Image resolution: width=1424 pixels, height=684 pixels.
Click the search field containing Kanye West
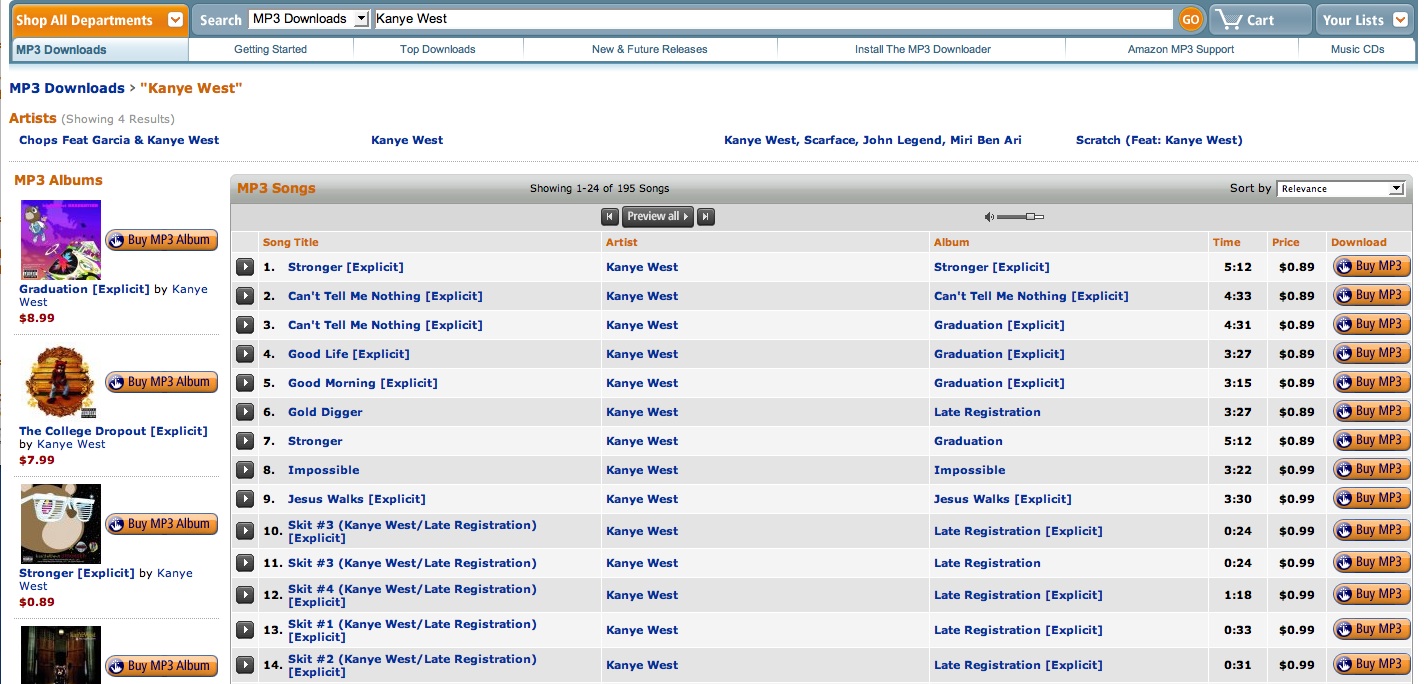coord(773,19)
